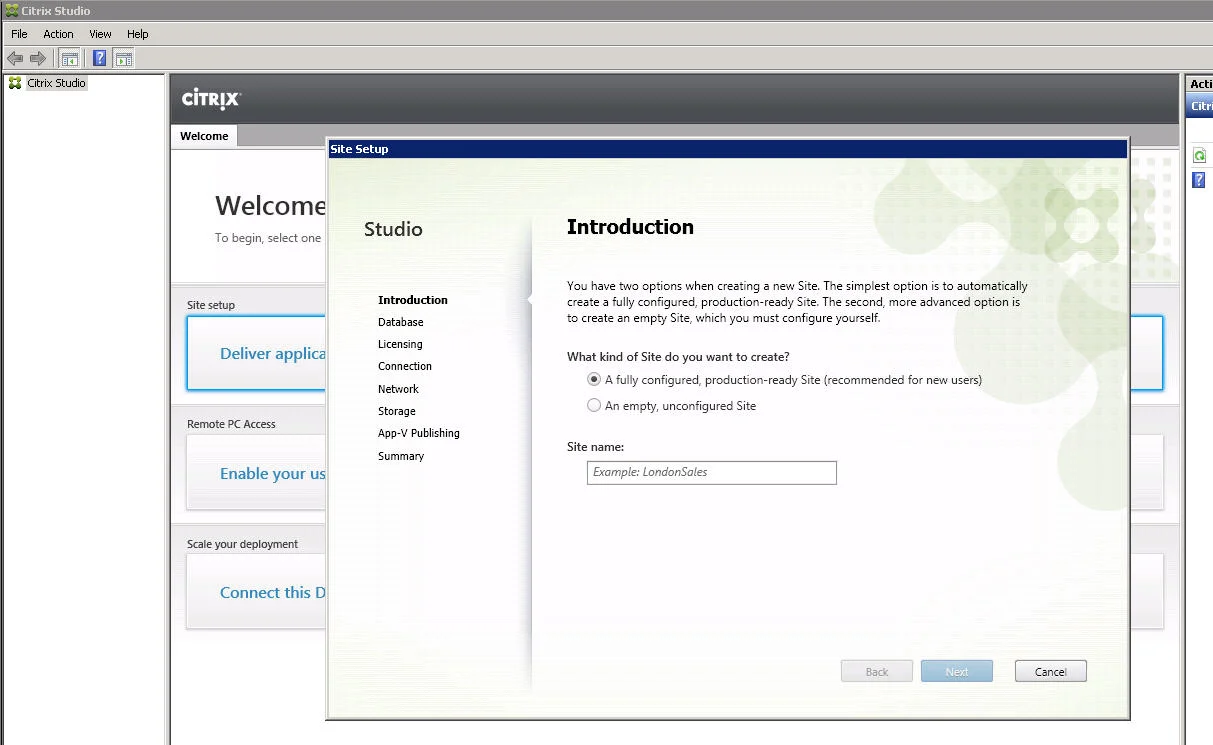This screenshot has width=1213, height=745.
Task: Click the App-V Publishing step in wizard sidebar
Action: point(419,433)
